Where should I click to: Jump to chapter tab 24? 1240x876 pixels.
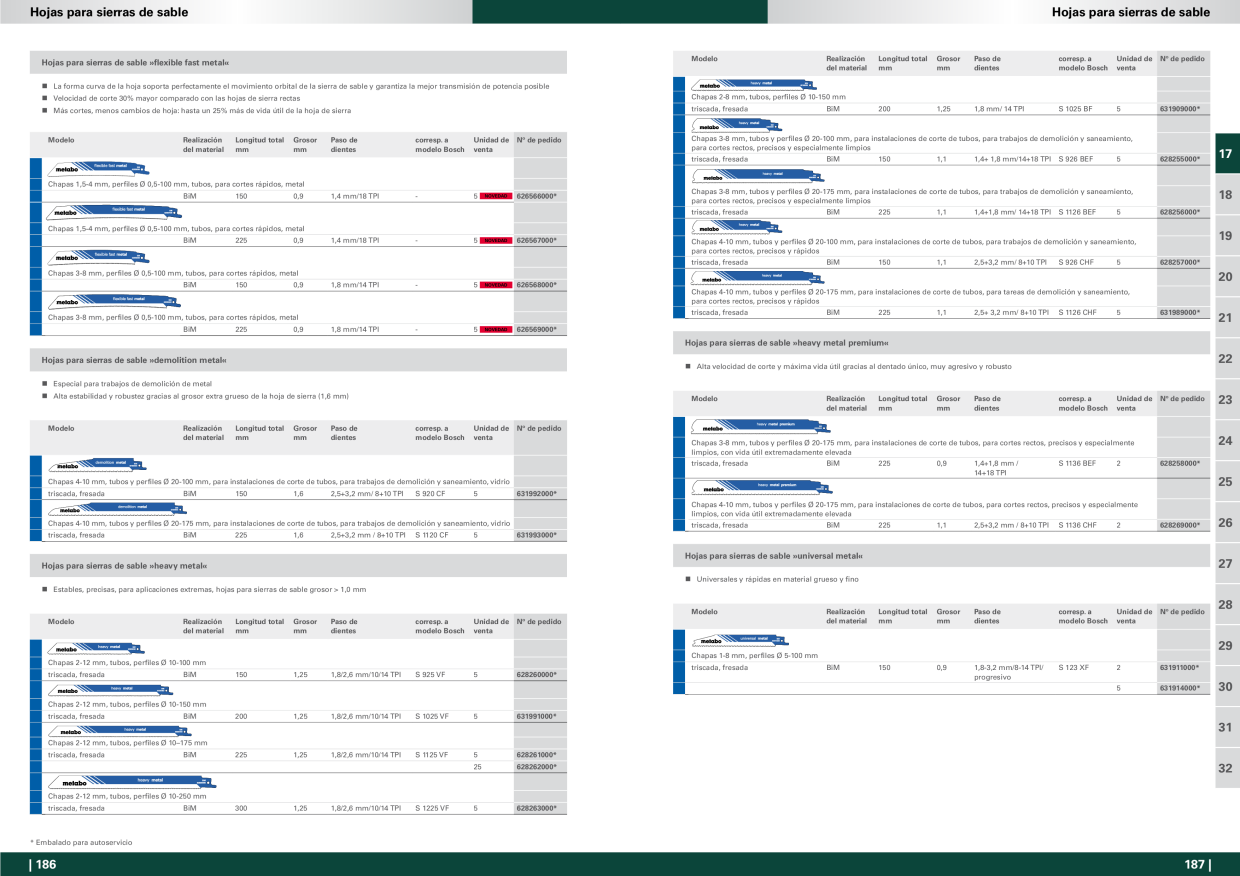1227,441
